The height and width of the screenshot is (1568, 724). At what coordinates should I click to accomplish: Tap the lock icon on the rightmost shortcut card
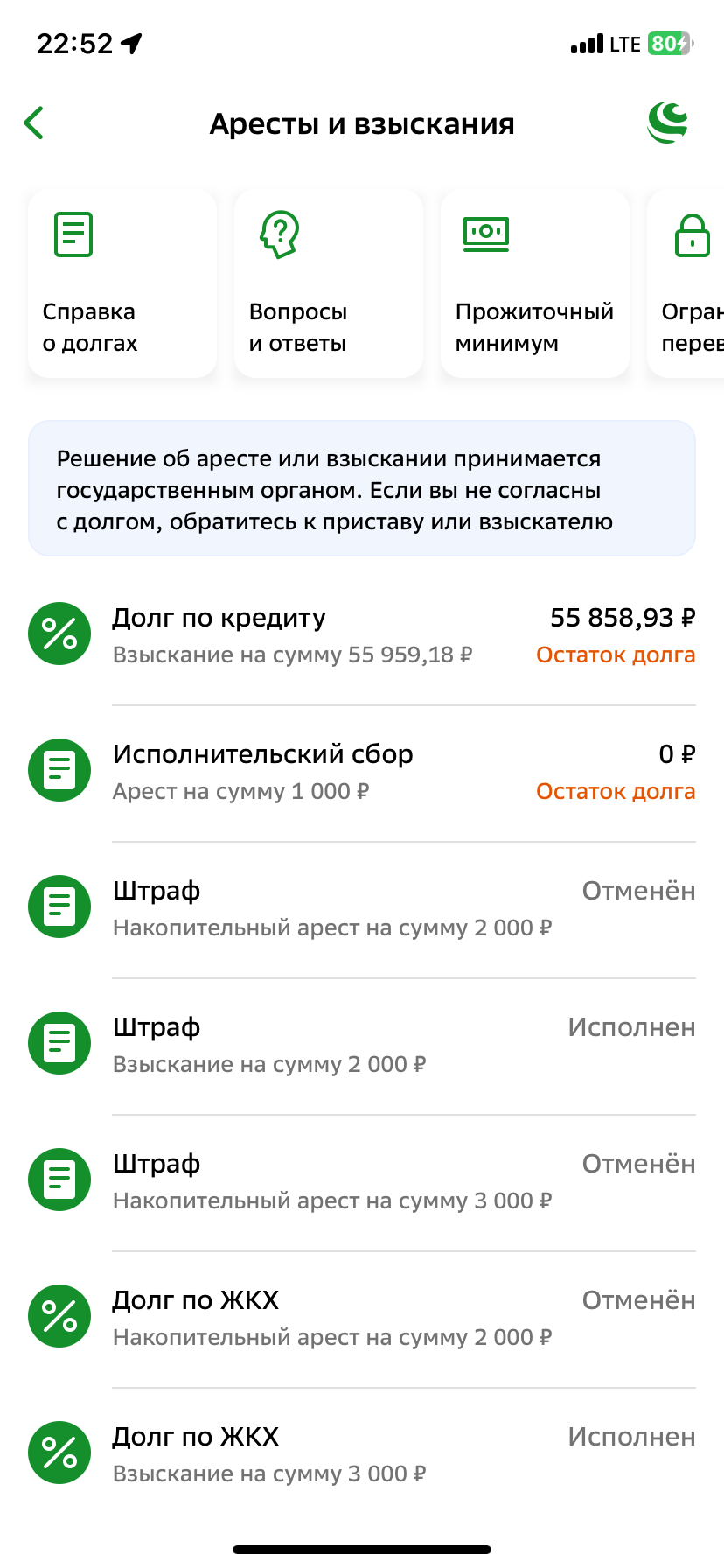click(692, 234)
